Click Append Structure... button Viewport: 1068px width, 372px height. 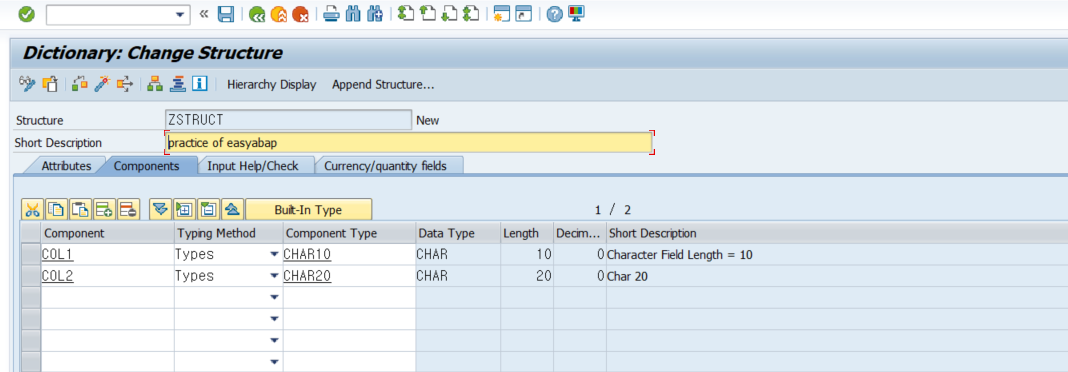tap(383, 84)
